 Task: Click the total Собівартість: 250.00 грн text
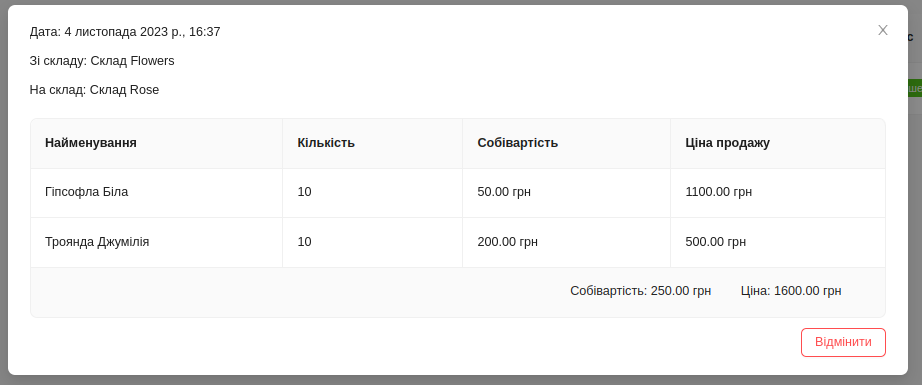tap(640, 291)
